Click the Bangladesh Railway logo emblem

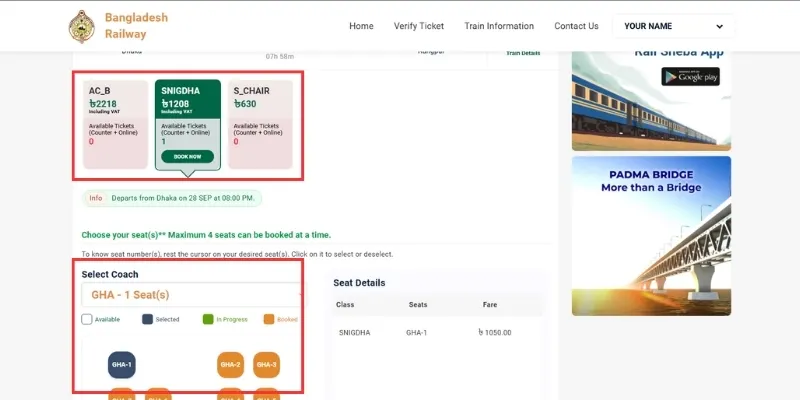(x=82, y=27)
